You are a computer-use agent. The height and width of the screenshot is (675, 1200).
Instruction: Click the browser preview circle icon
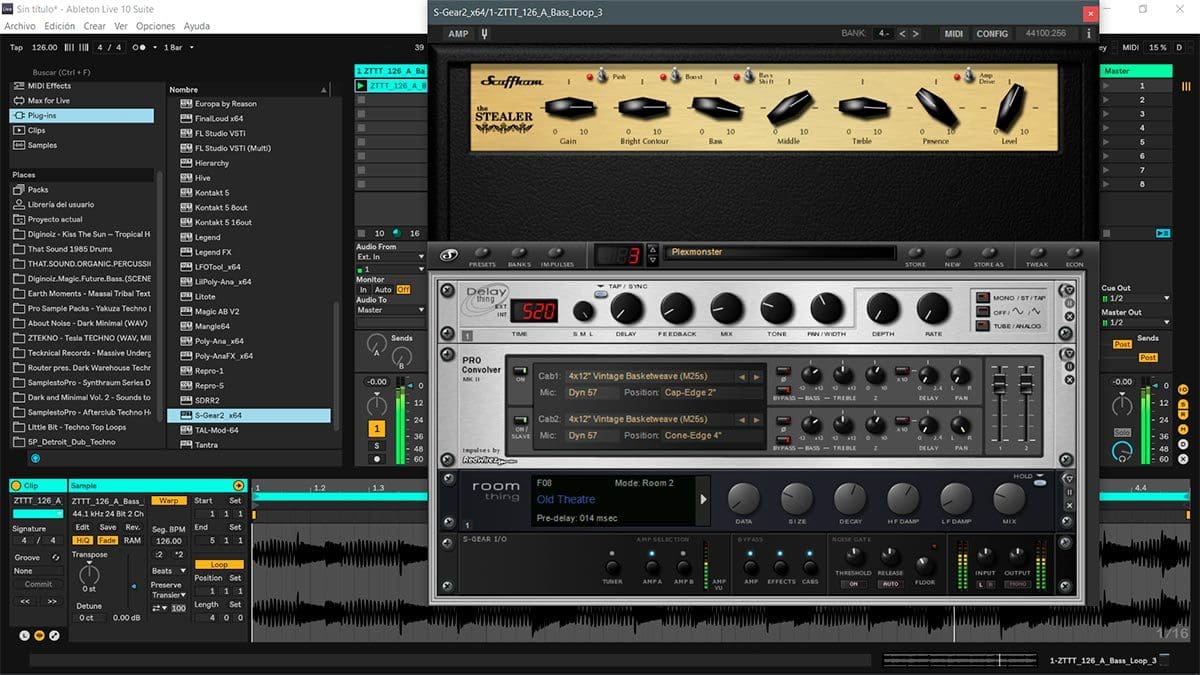36,458
